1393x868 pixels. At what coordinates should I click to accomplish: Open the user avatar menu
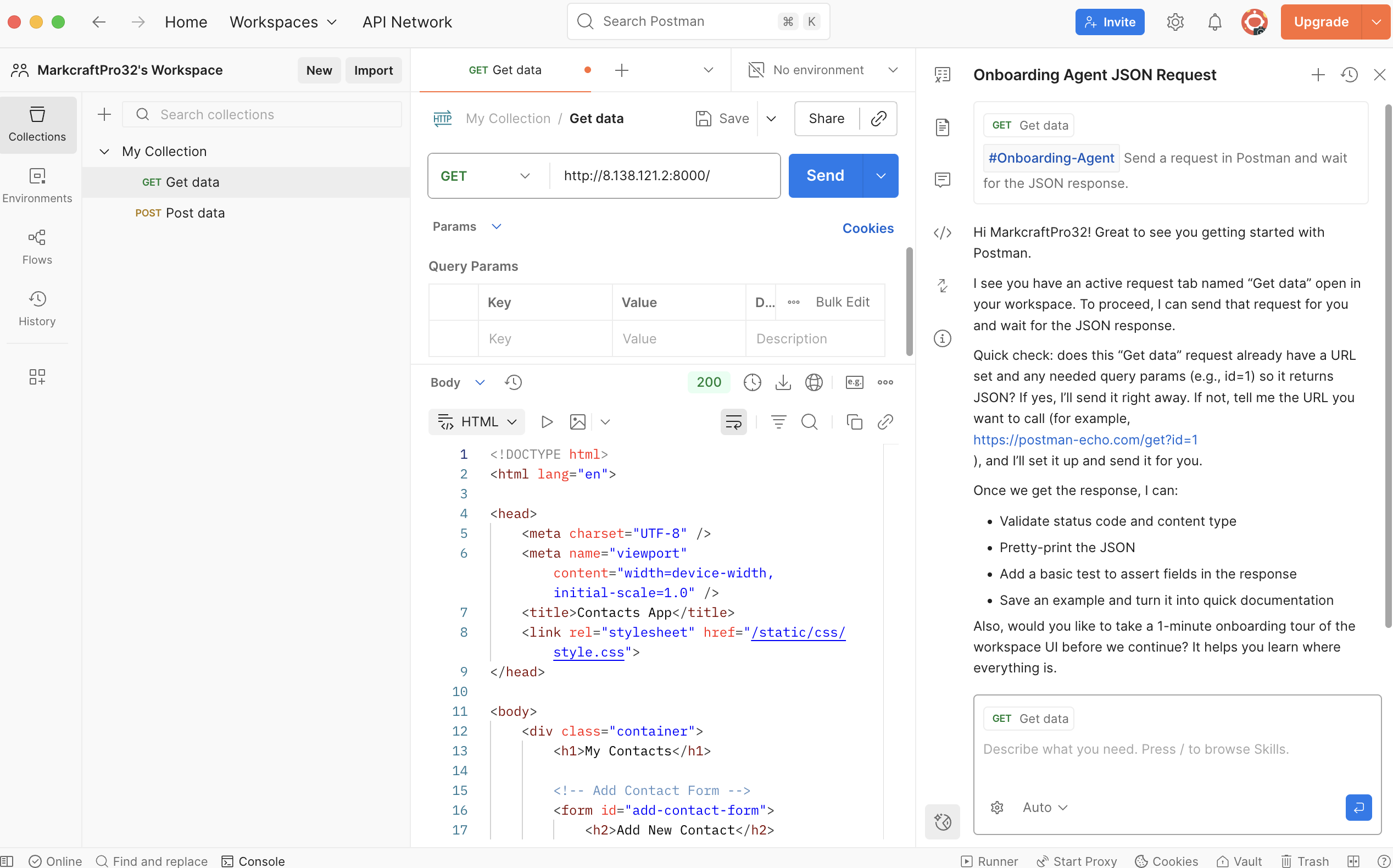[1254, 22]
